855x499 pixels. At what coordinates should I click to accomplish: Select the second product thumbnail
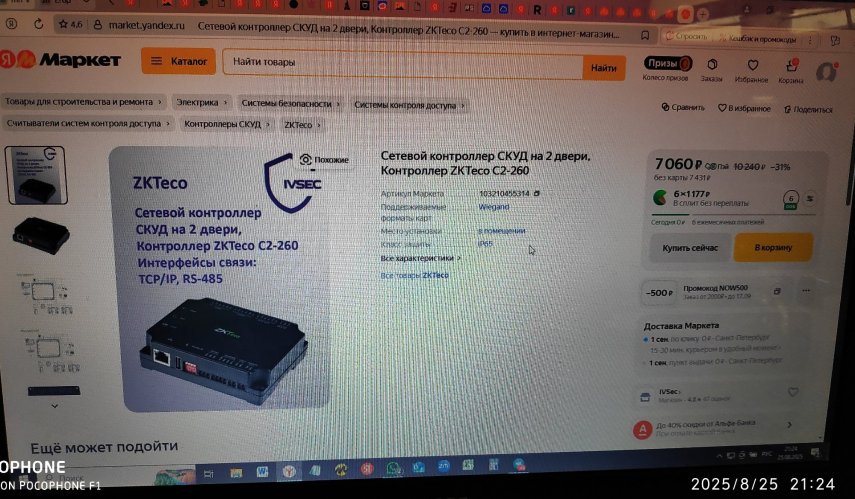click(41, 236)
